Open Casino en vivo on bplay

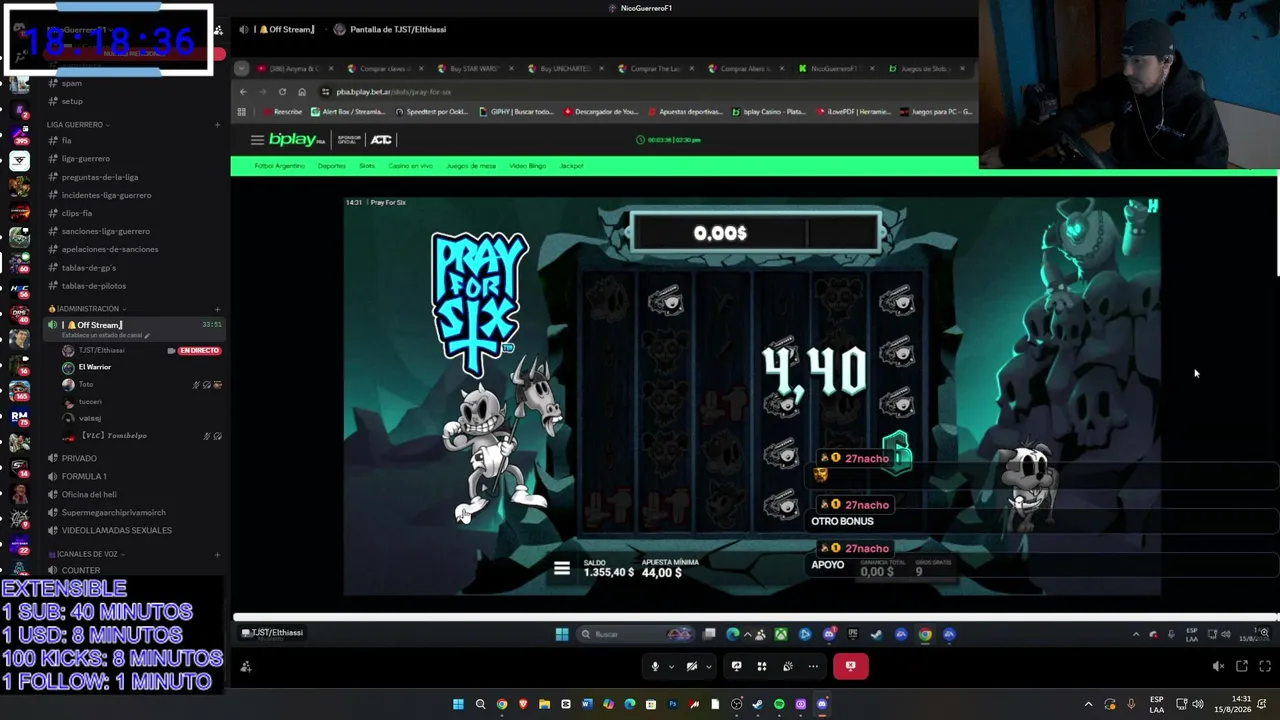click(x=410, y=166)
